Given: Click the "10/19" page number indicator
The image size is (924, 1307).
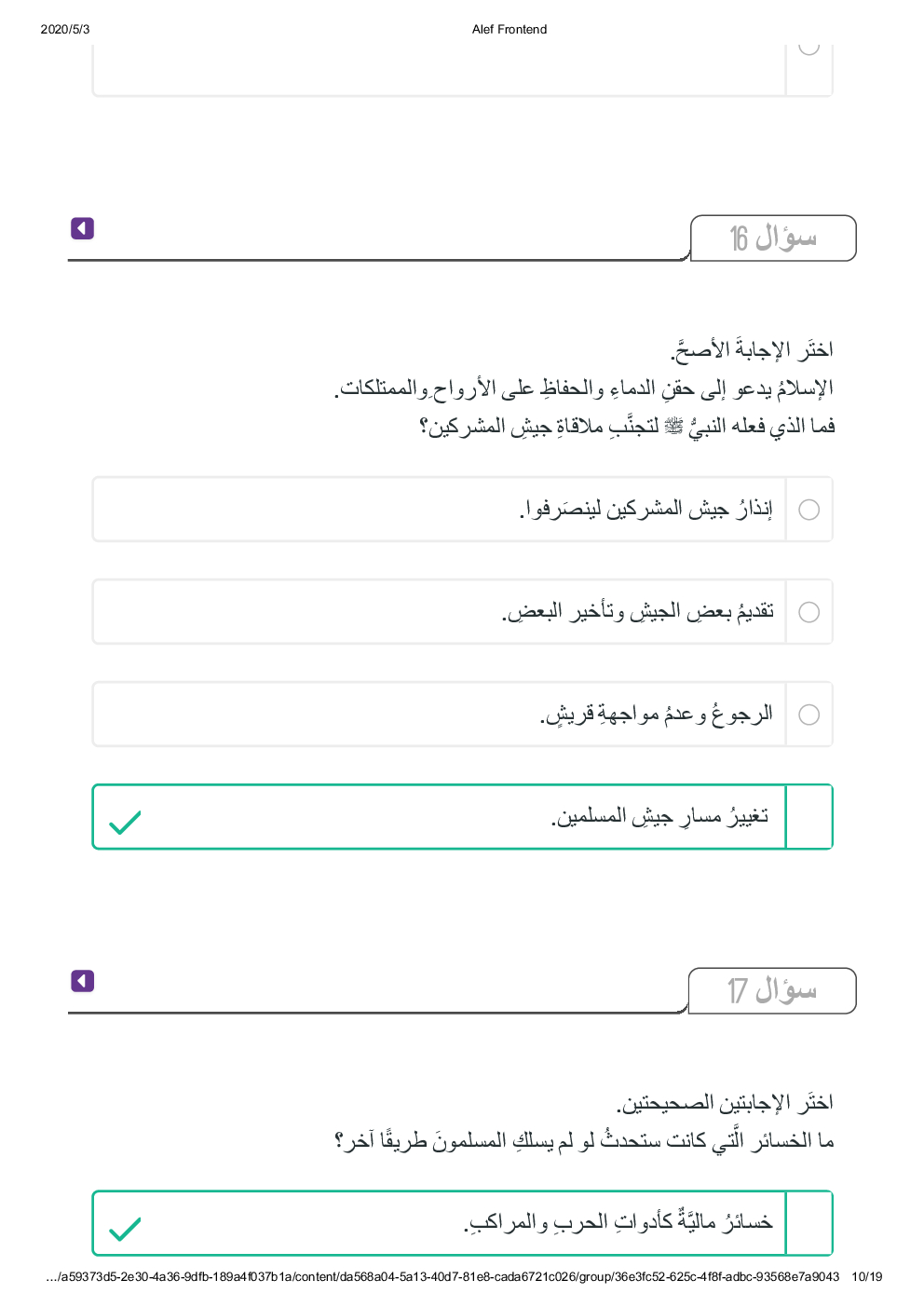Looking at the screenshot, I should click(866, 1276).
